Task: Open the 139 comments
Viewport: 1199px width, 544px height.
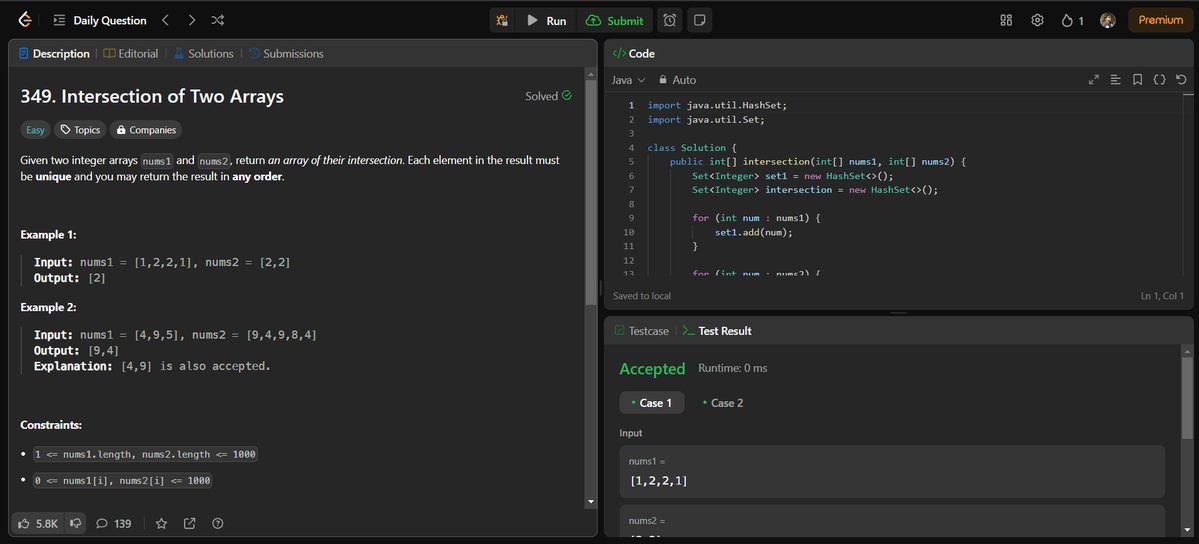Action: (x=113, y=523)
